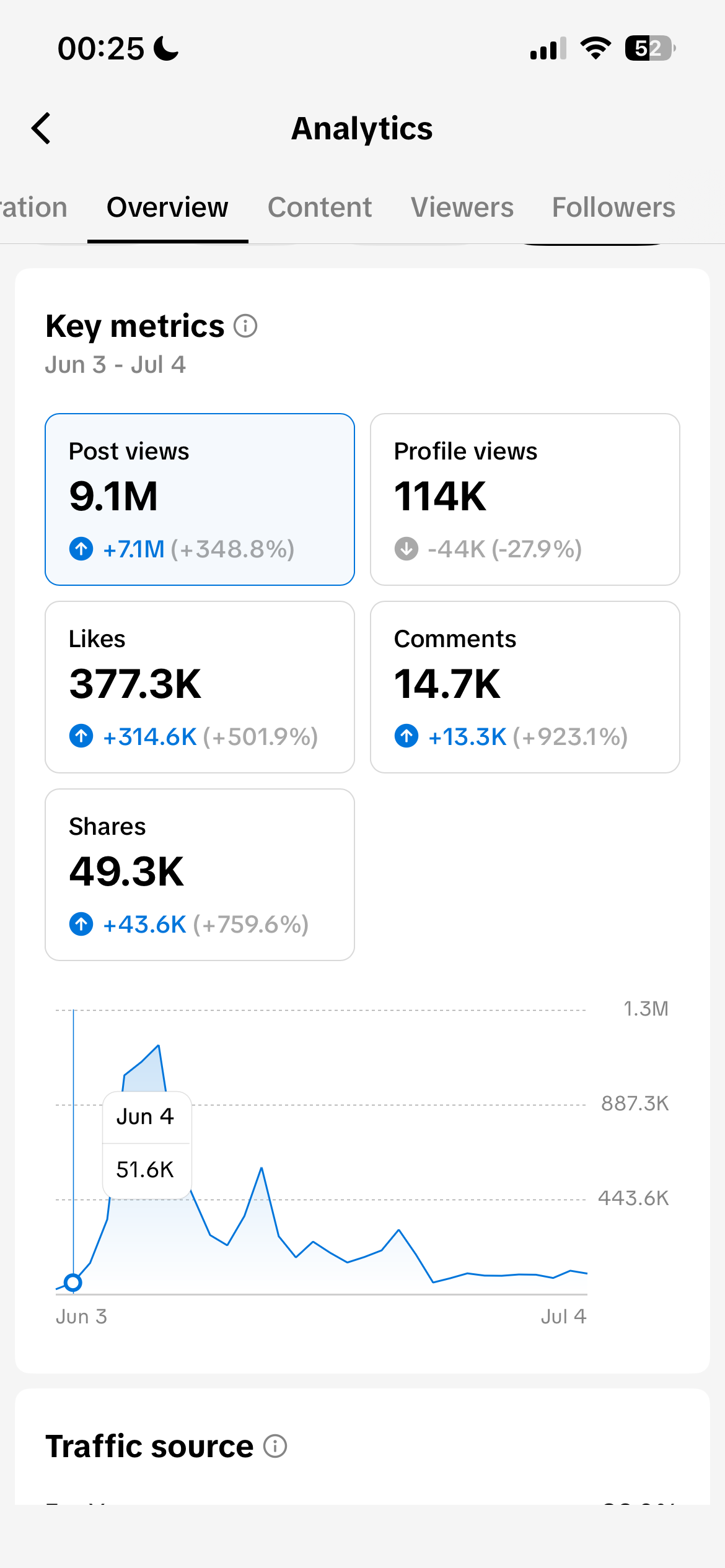Tap the +7.1M (+348.8%) change text
Screen dimensions: 725x1568
[x=198, y=549]
